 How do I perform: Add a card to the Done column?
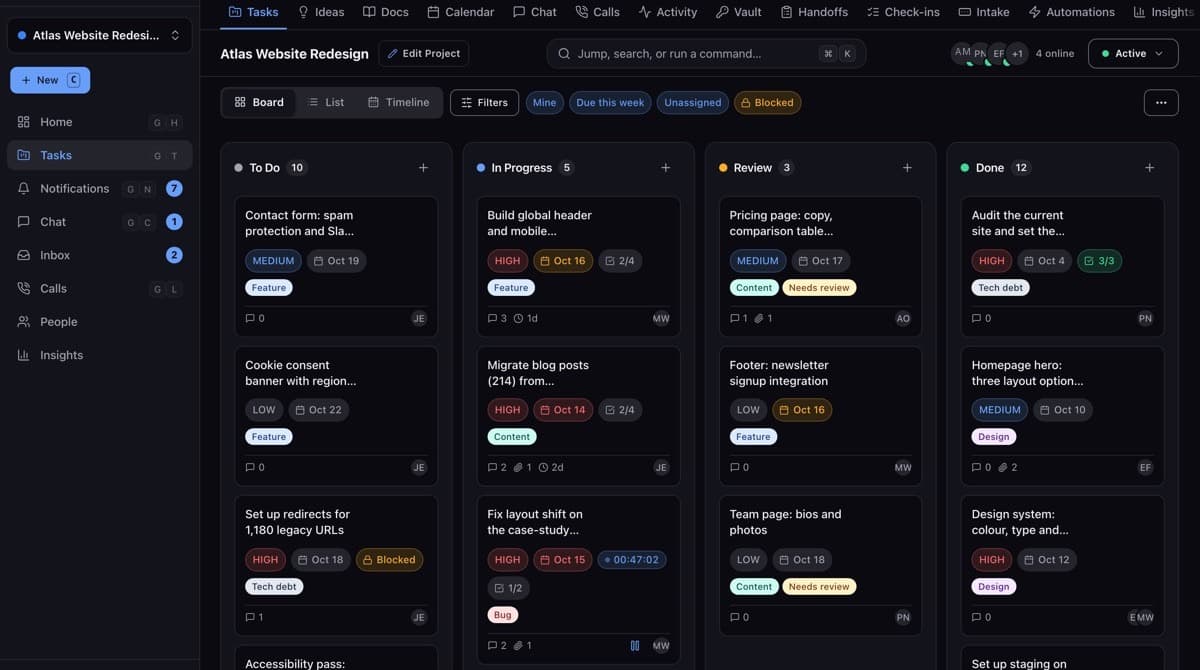[1149, 168]
